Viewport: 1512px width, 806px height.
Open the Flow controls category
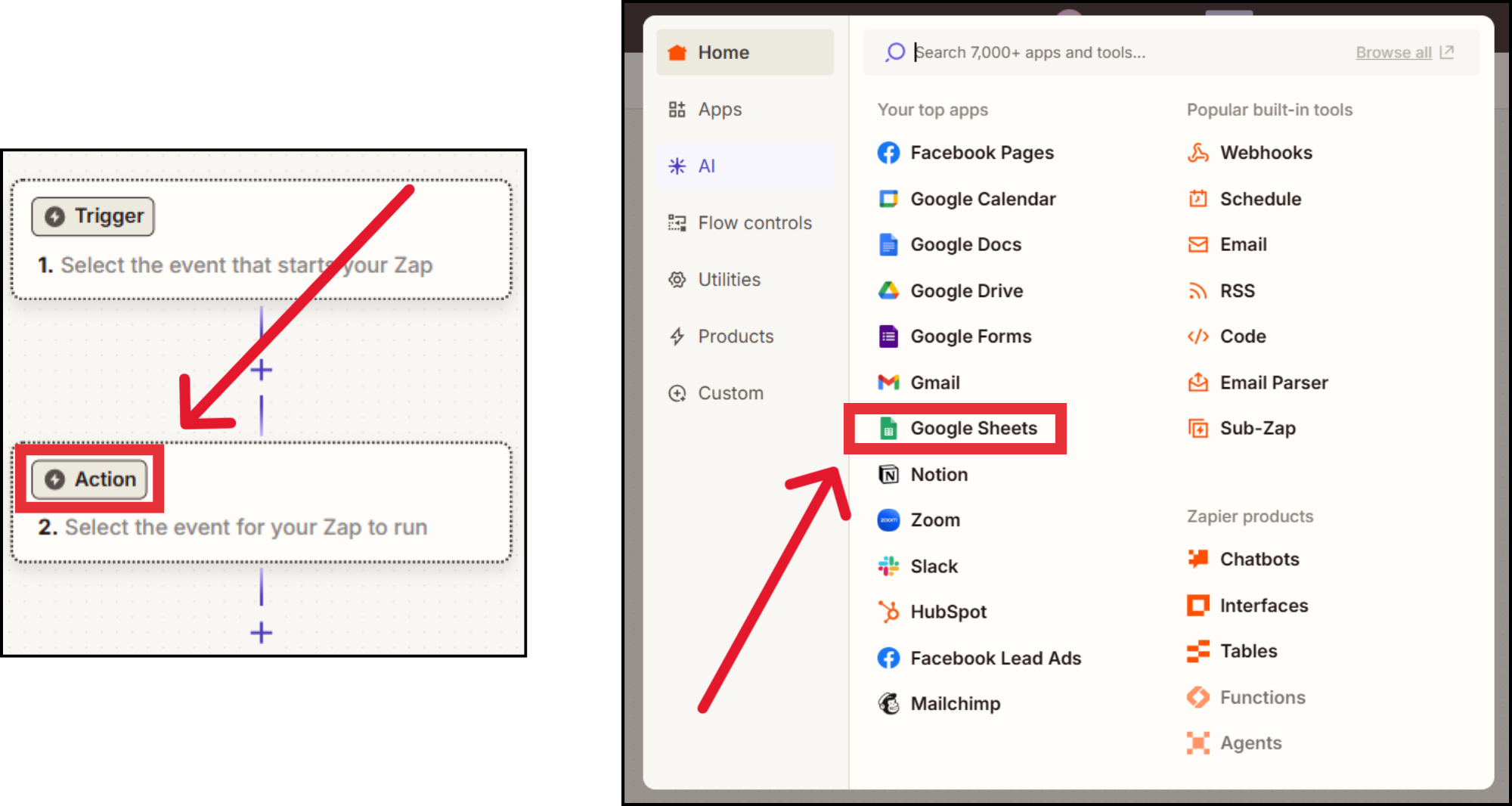click(745, 223)
